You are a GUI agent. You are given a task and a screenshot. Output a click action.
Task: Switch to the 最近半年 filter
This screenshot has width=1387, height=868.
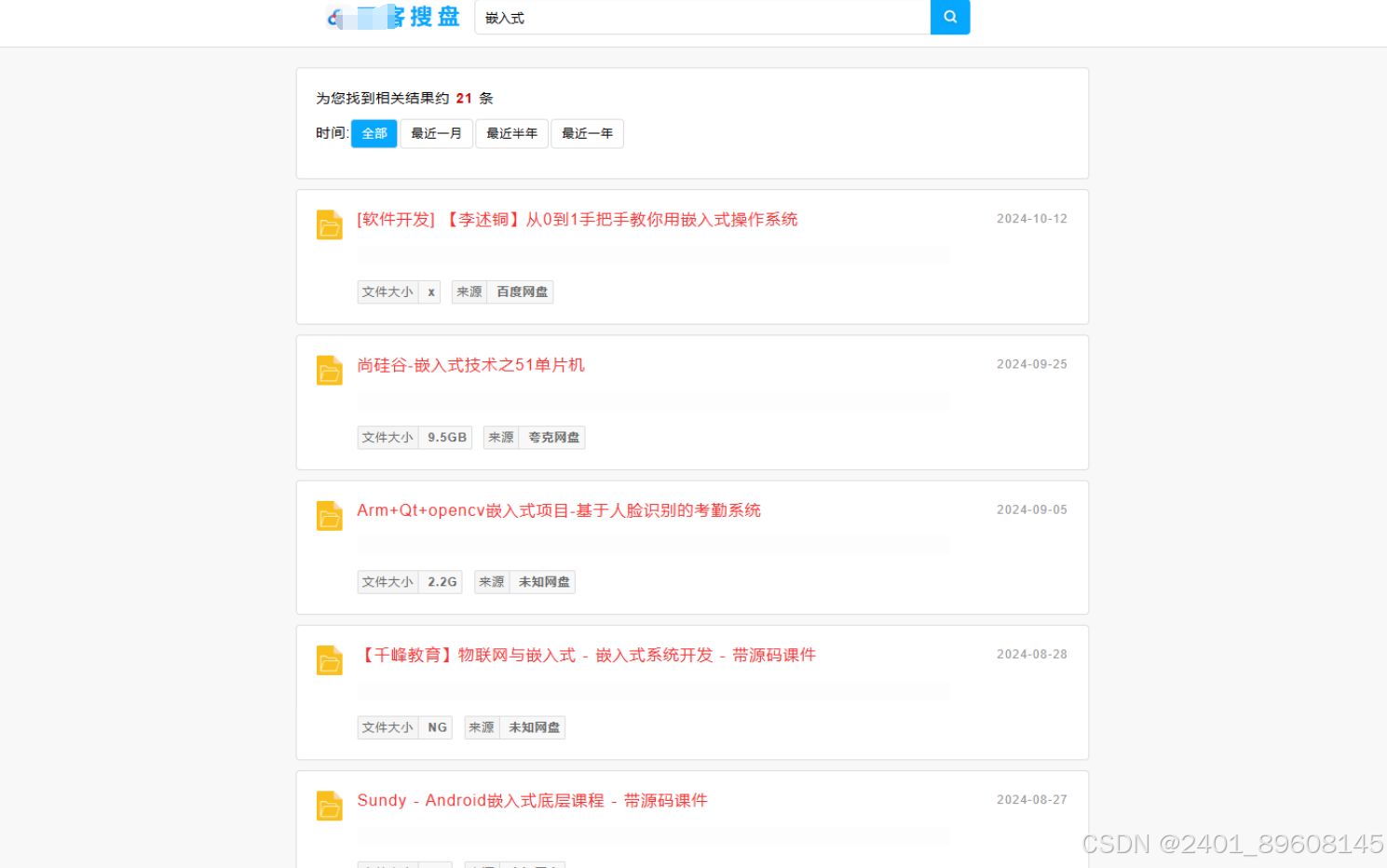tap(511, 133)
